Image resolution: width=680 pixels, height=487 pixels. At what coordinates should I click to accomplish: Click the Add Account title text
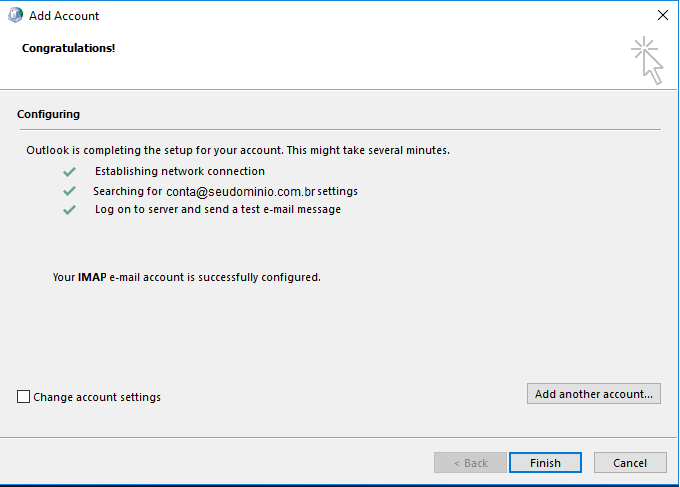pyautogui.click(x=64, y=16)
